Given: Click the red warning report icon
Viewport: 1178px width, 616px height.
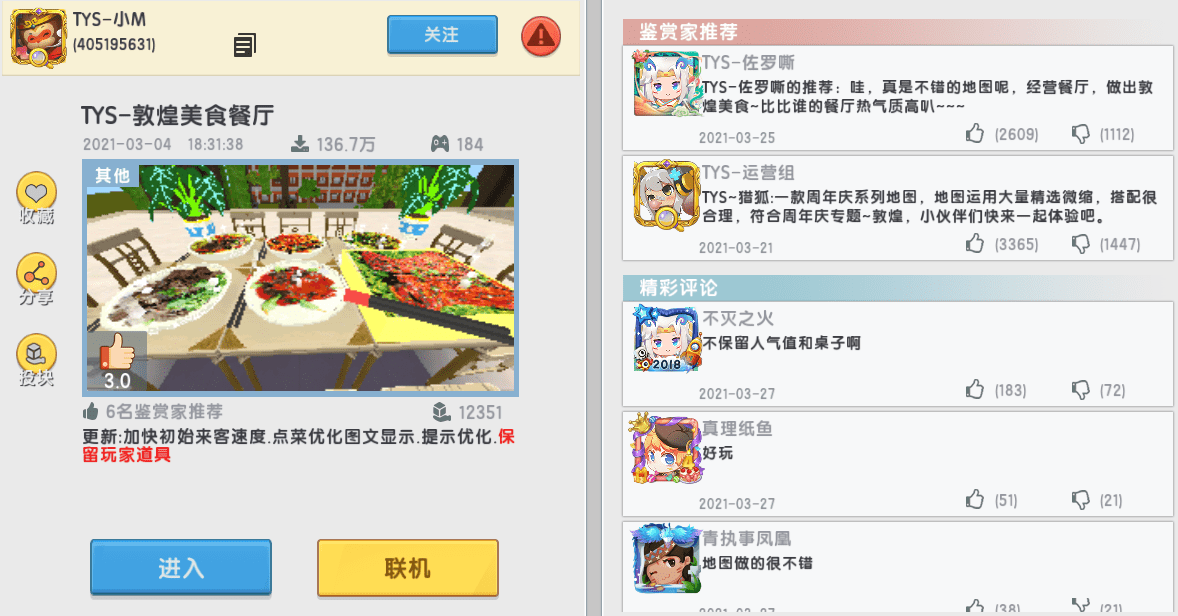Looking at the screenshot, I should coord(541,35).
